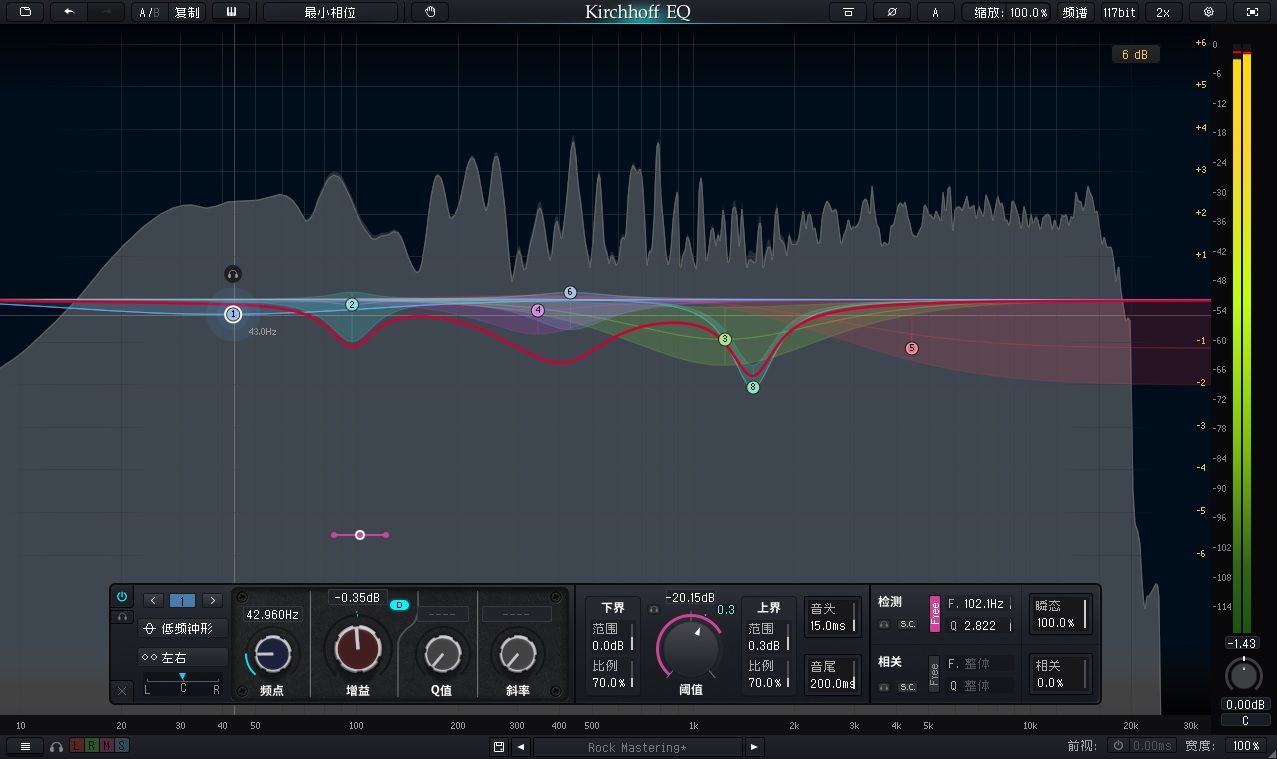Click the 音尾 200.0ms release field
This screenshot has width=1277, height=759.
(832, 674)
